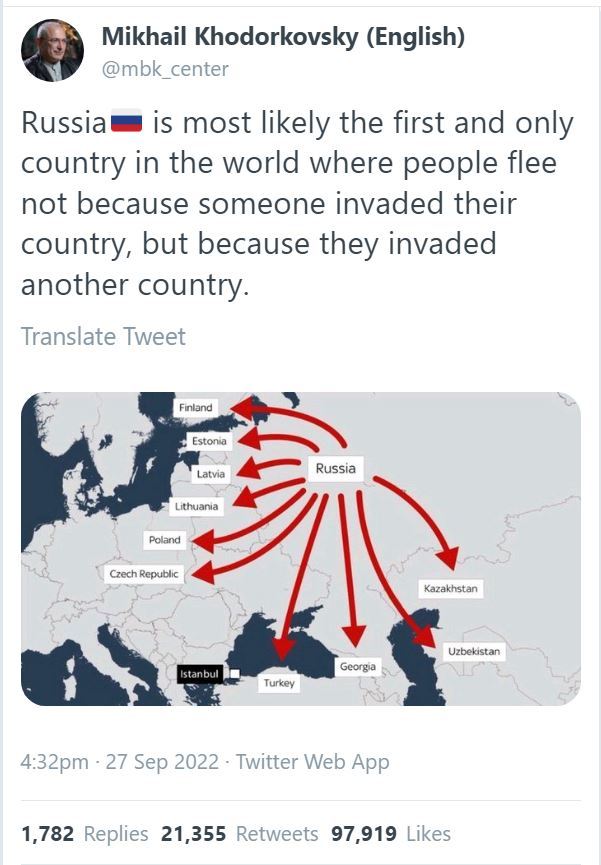View the 1,782 Replies
Image resolution: width=601 pixels, height=865 pixels.
click(x=84, y=833)
